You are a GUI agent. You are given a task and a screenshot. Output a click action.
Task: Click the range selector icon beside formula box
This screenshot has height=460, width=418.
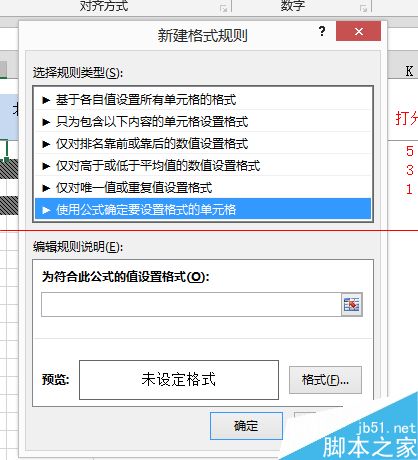click(352, 304)
